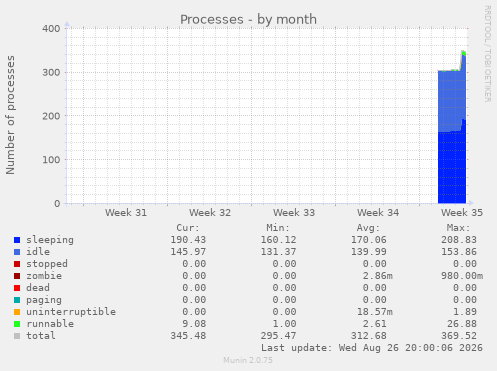Click the 400 y-axis value
497x371 pixels.
click(x=51, y=29)
